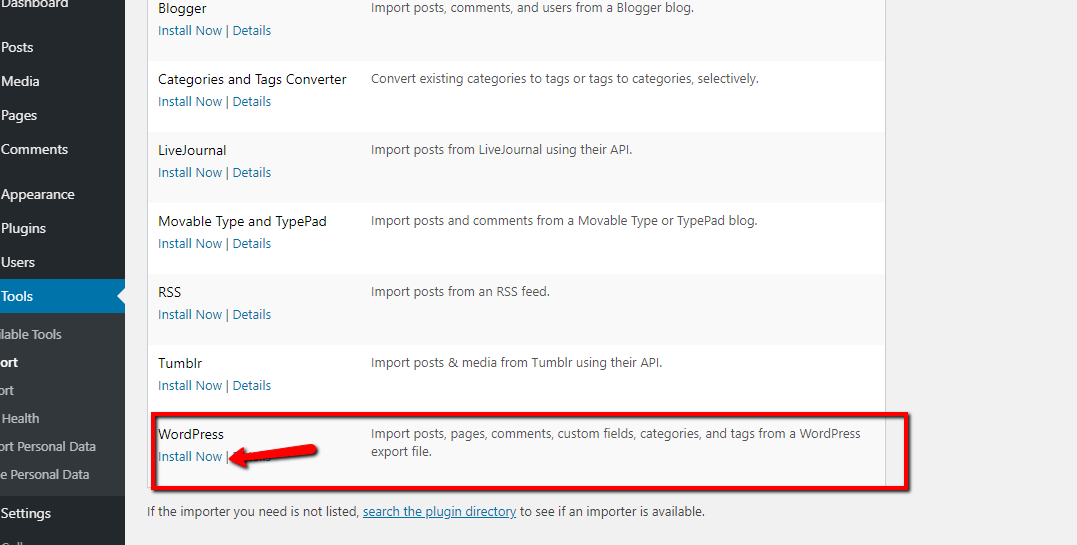
Task: Click description 'Import posts from an RSS feed.'
Action: click(460, 291)
